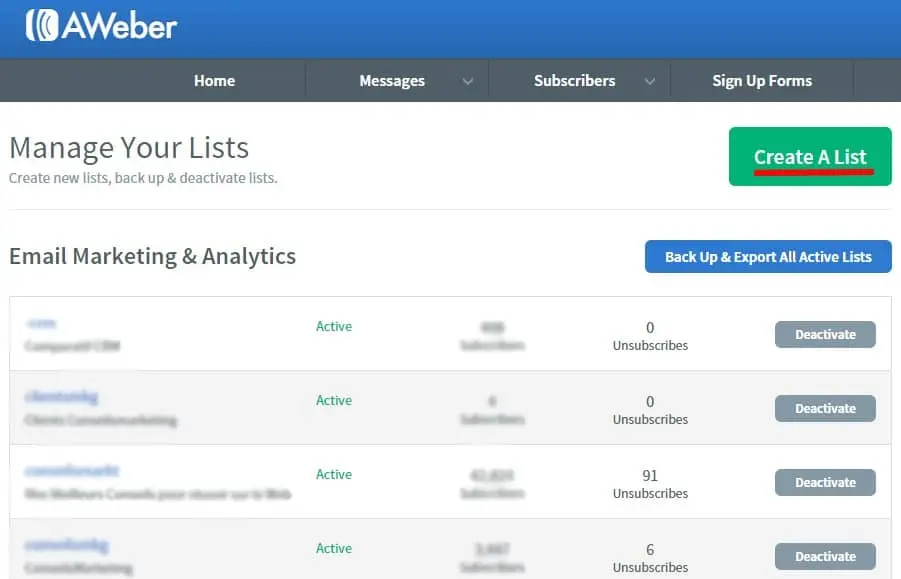Expand the Messages dropdown chevron
Screen dimensions: 901x579
468,81
